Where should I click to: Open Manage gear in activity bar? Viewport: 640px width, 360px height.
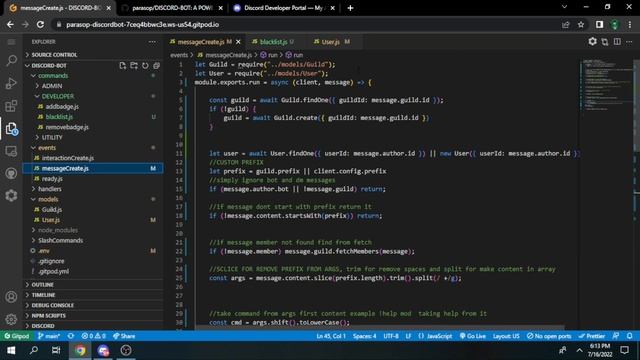(x=11, y=319)
